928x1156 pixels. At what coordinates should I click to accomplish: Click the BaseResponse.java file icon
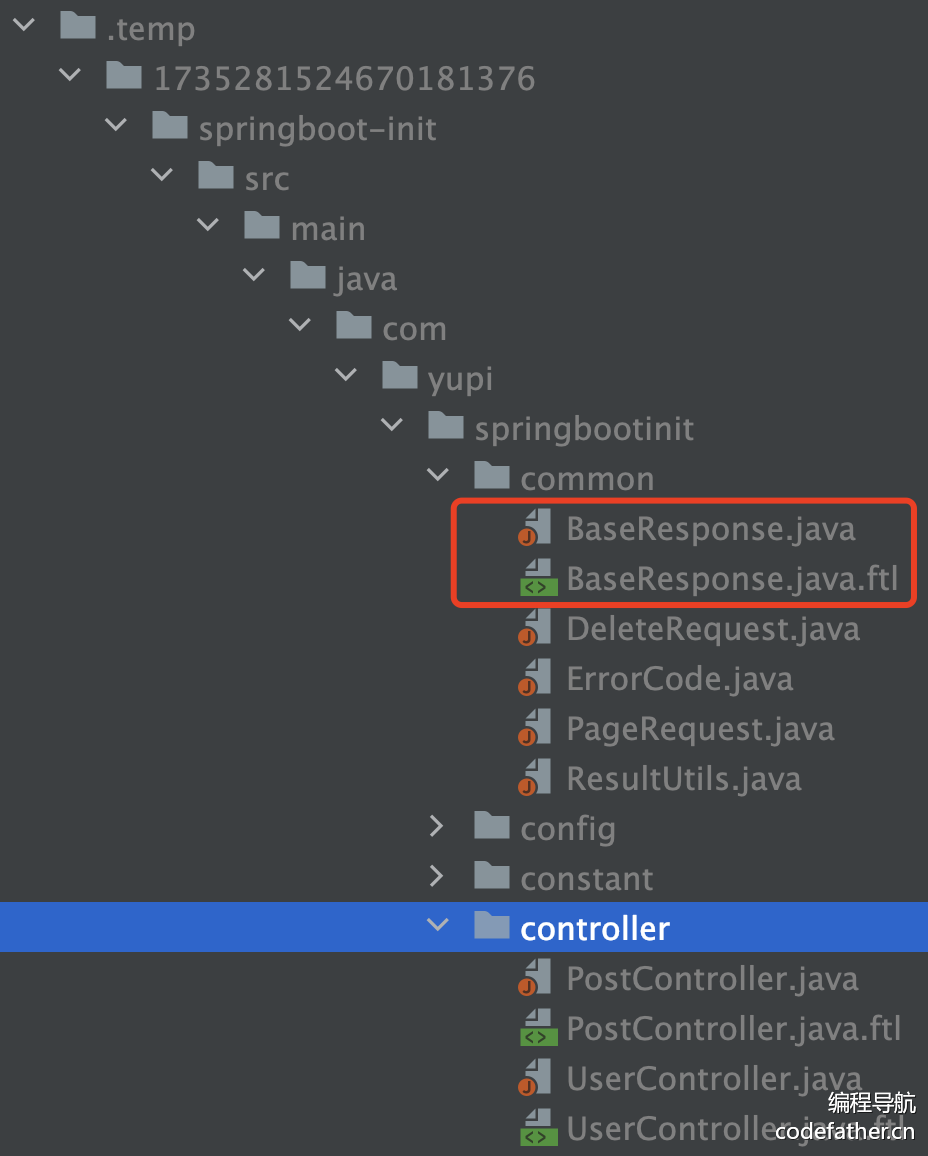coord(535,528)
